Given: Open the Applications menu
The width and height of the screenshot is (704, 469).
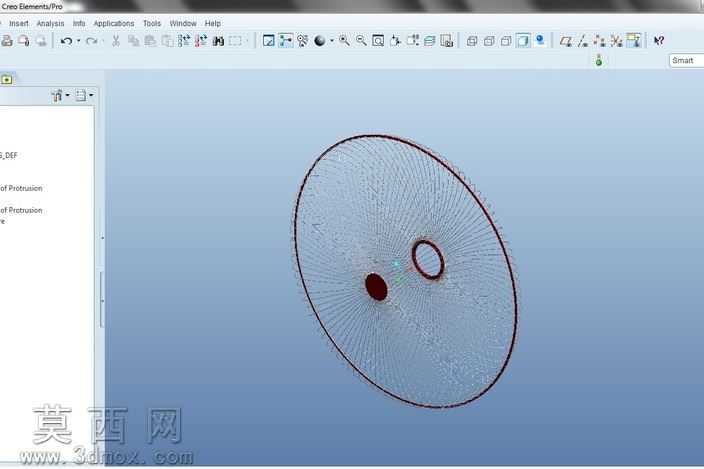Looking at the screenshot, I should [114, 23].
